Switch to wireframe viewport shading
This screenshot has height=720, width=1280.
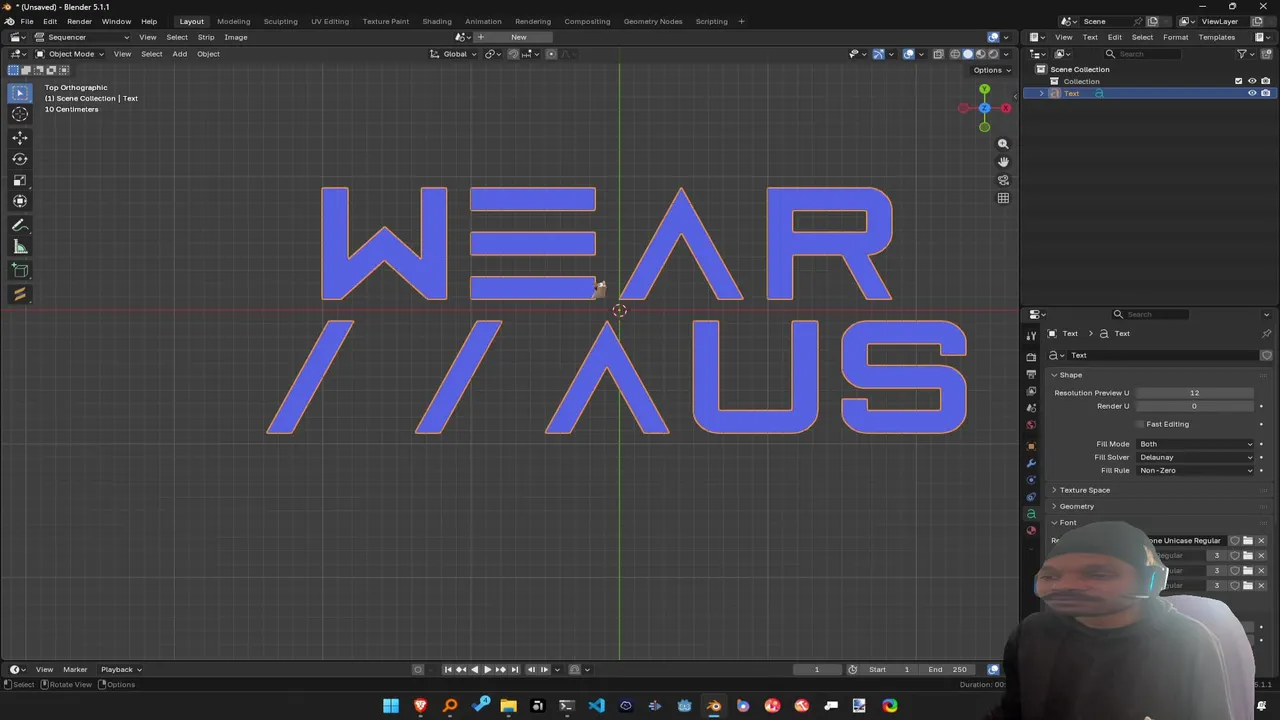(x=955, y=54)
